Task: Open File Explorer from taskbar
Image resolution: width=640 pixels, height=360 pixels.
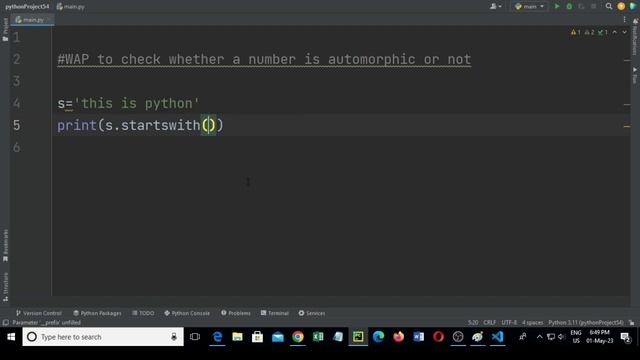Action: [238, 337]
